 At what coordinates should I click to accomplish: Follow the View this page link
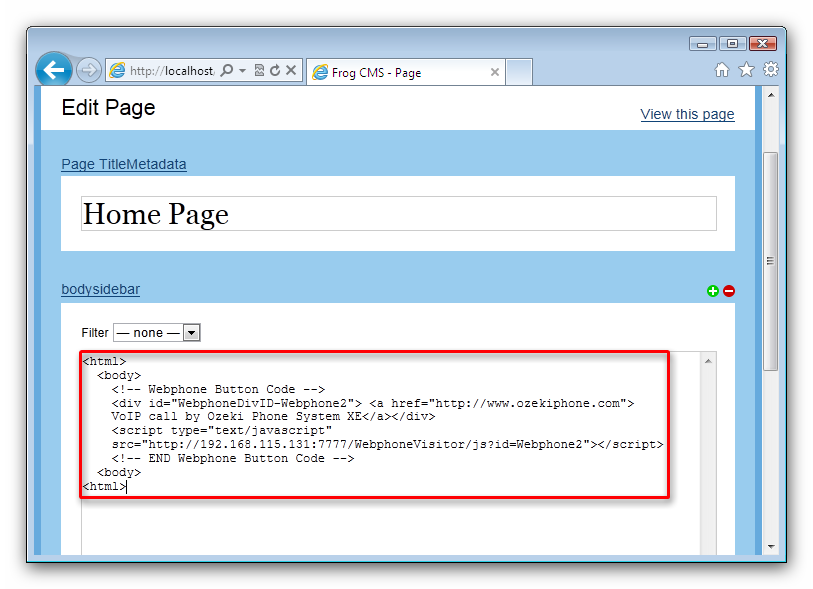click(687, 114)
